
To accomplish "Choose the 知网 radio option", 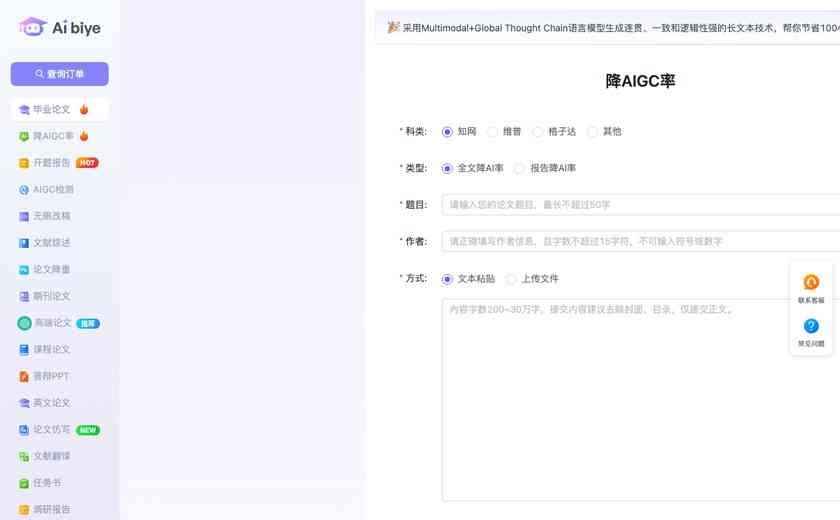I will (x=447, y=132).
